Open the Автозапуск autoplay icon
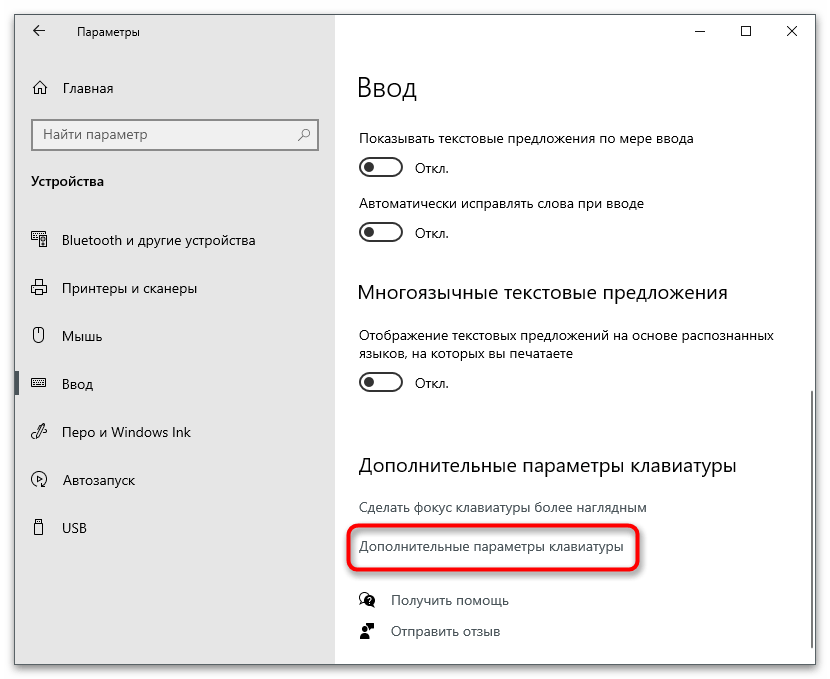The width and height of the screenshot is (830, 679). tap(39, 479)
